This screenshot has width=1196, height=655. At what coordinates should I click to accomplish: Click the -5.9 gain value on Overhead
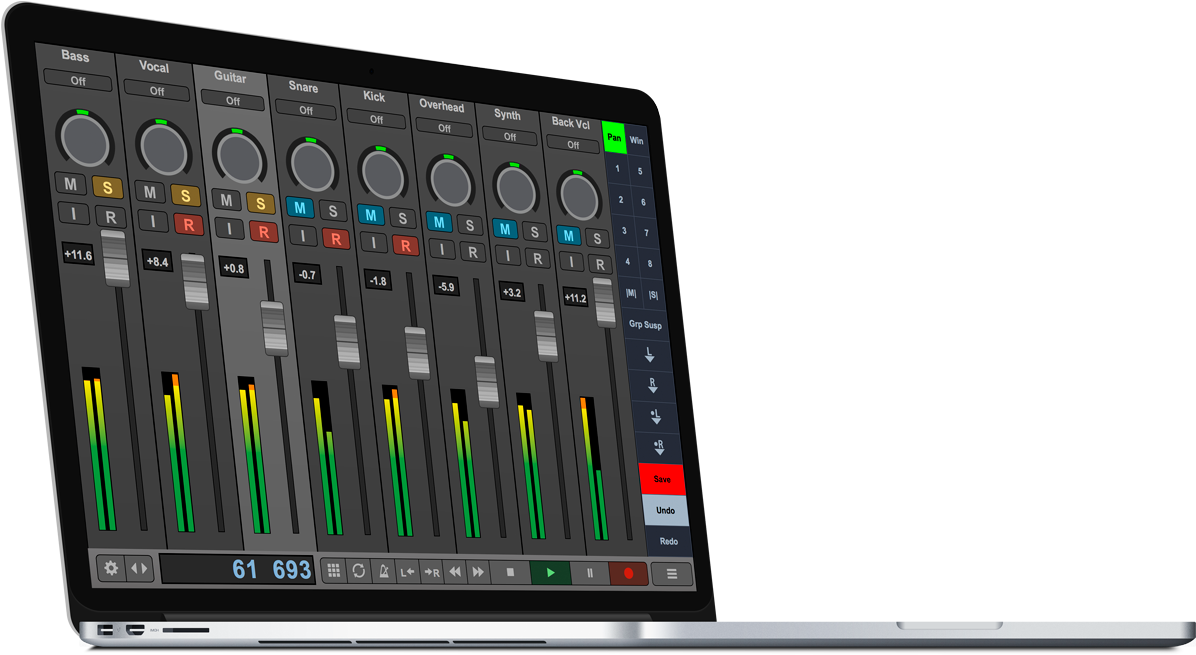click(x=446, y=287)
